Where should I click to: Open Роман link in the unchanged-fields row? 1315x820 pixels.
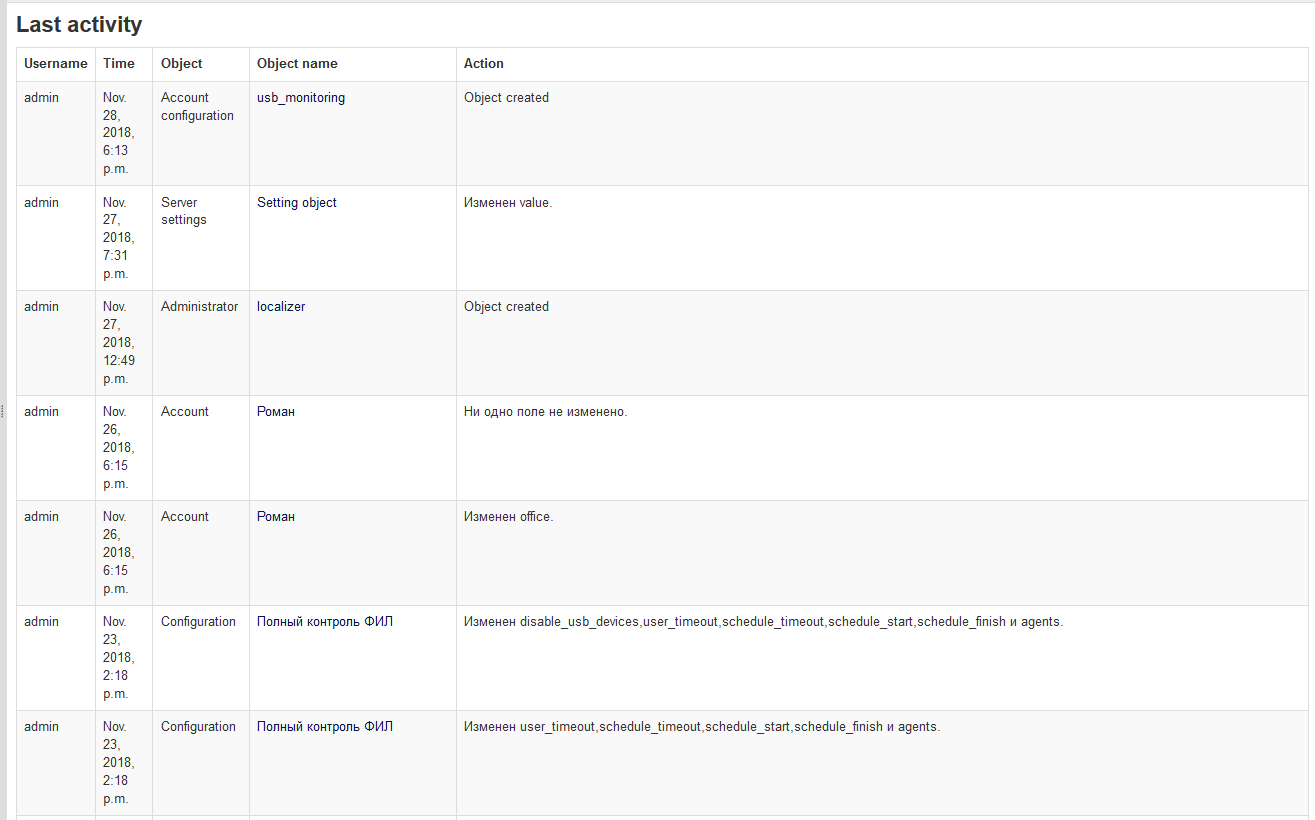pyautogui.click(x=276, y=412)
